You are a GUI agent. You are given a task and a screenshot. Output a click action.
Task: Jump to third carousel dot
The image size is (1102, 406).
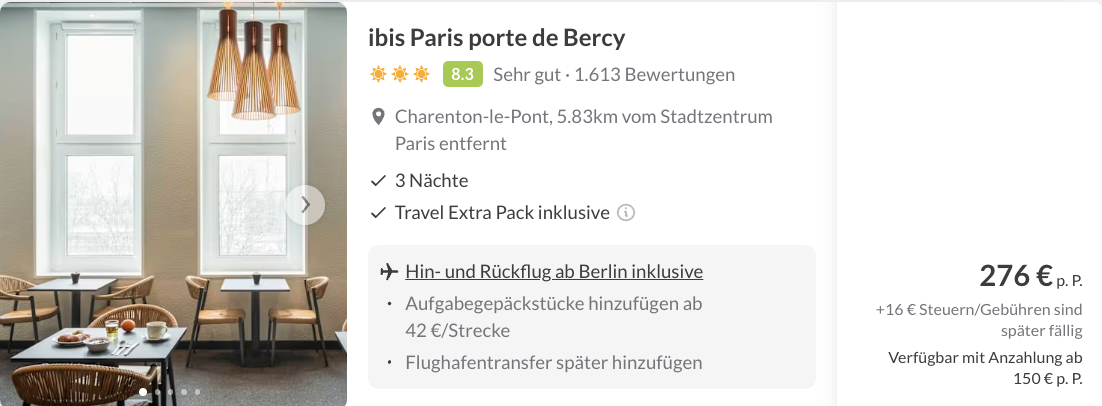click(x=171, y=392)
